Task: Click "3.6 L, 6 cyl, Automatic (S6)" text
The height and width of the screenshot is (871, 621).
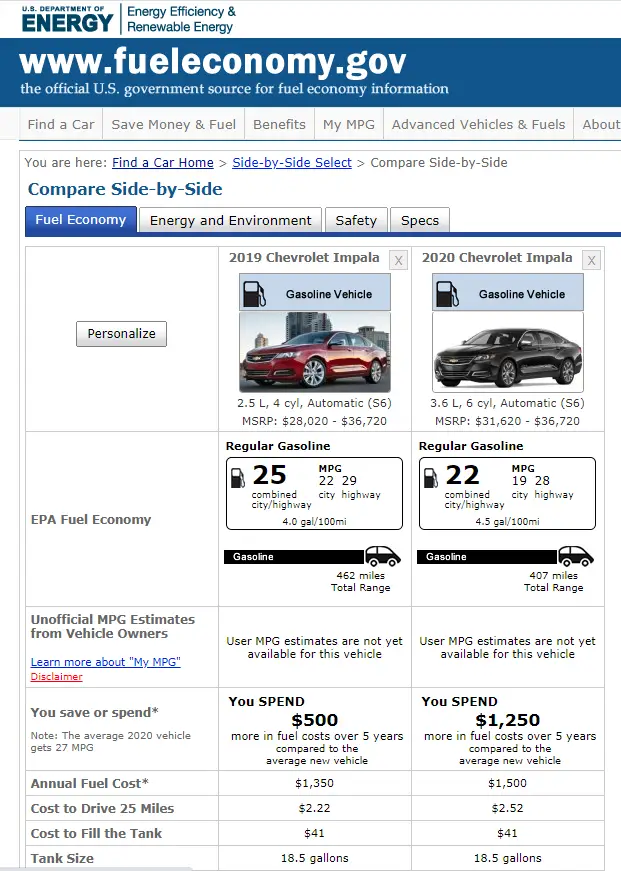Action: tap(507, 403)
